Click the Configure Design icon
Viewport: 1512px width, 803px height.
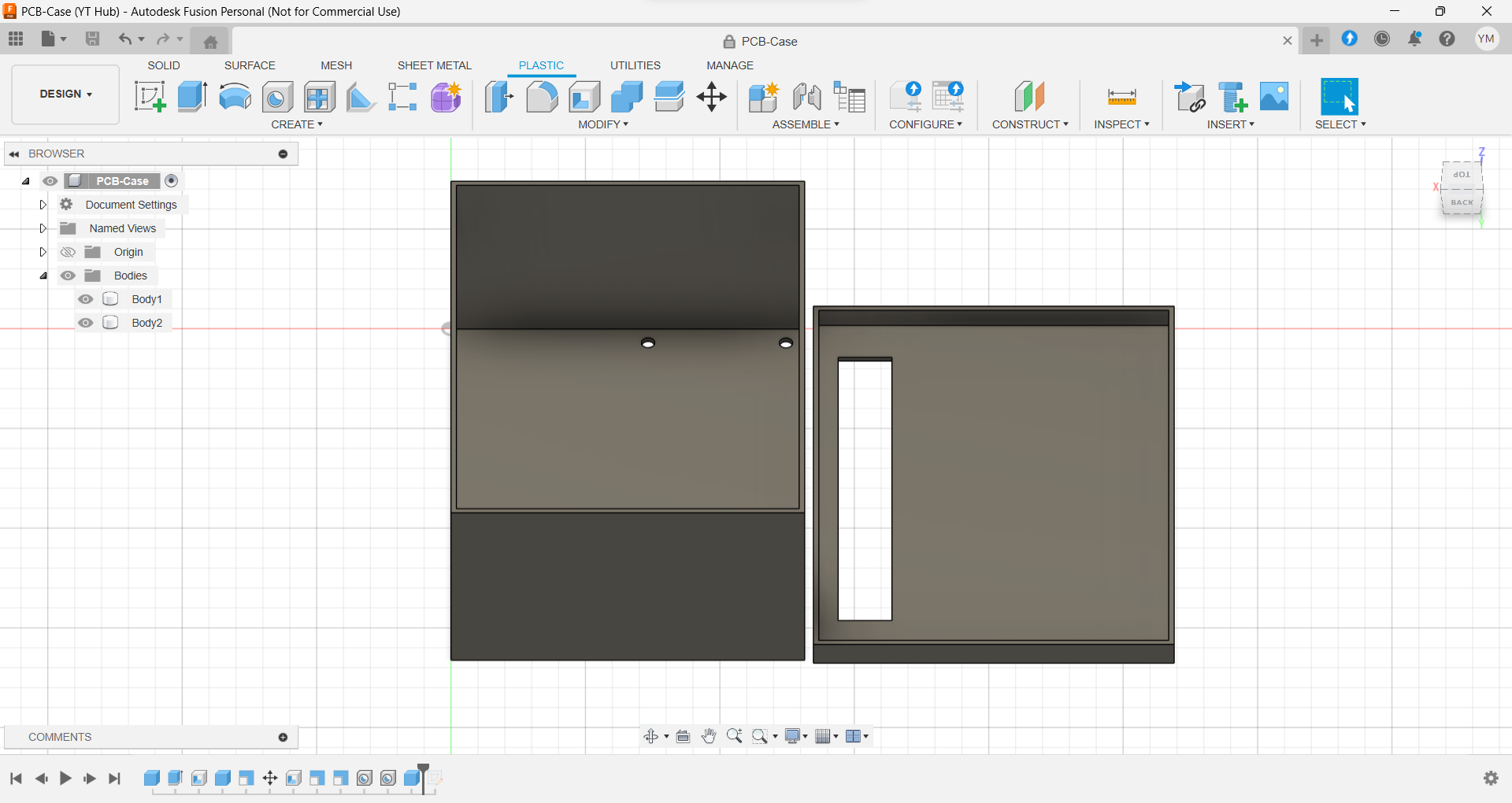(906, 97)
